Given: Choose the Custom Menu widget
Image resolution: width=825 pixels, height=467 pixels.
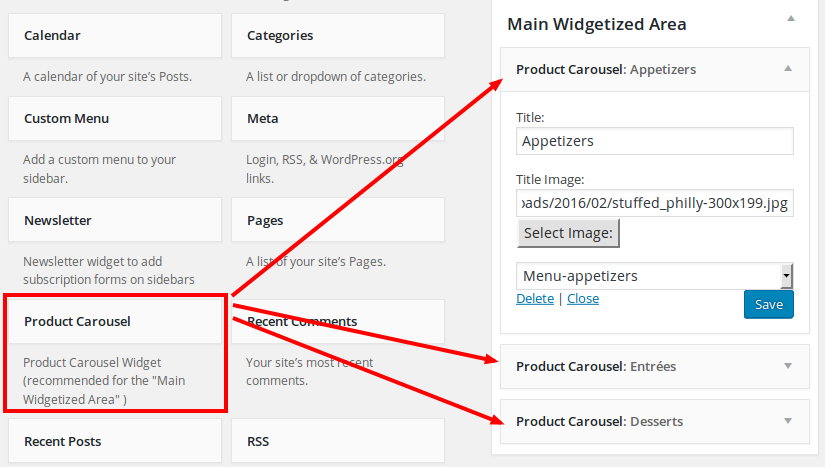Looking at the screenshot, I should 114,119.
